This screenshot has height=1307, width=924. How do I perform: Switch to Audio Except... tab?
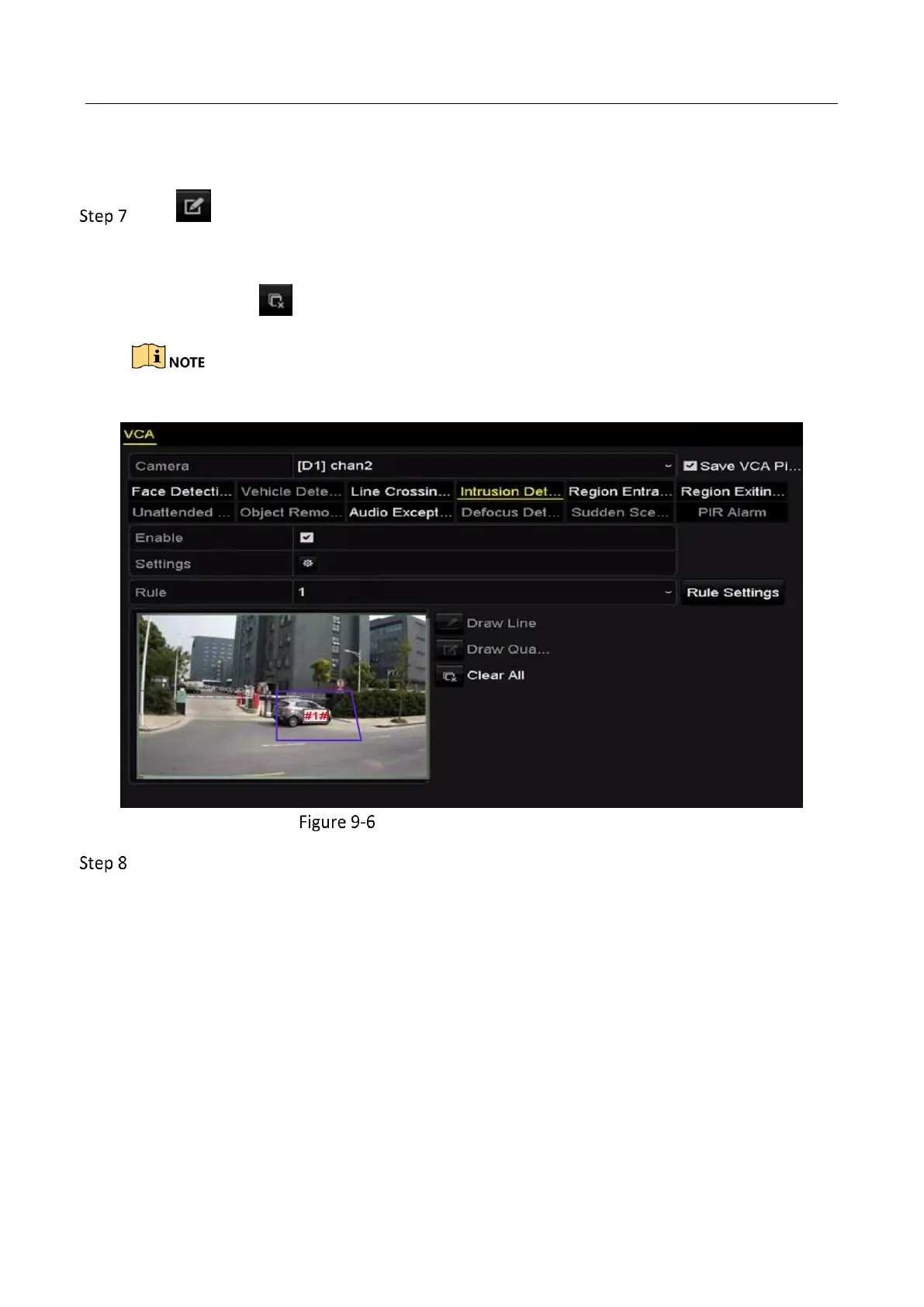400,512
